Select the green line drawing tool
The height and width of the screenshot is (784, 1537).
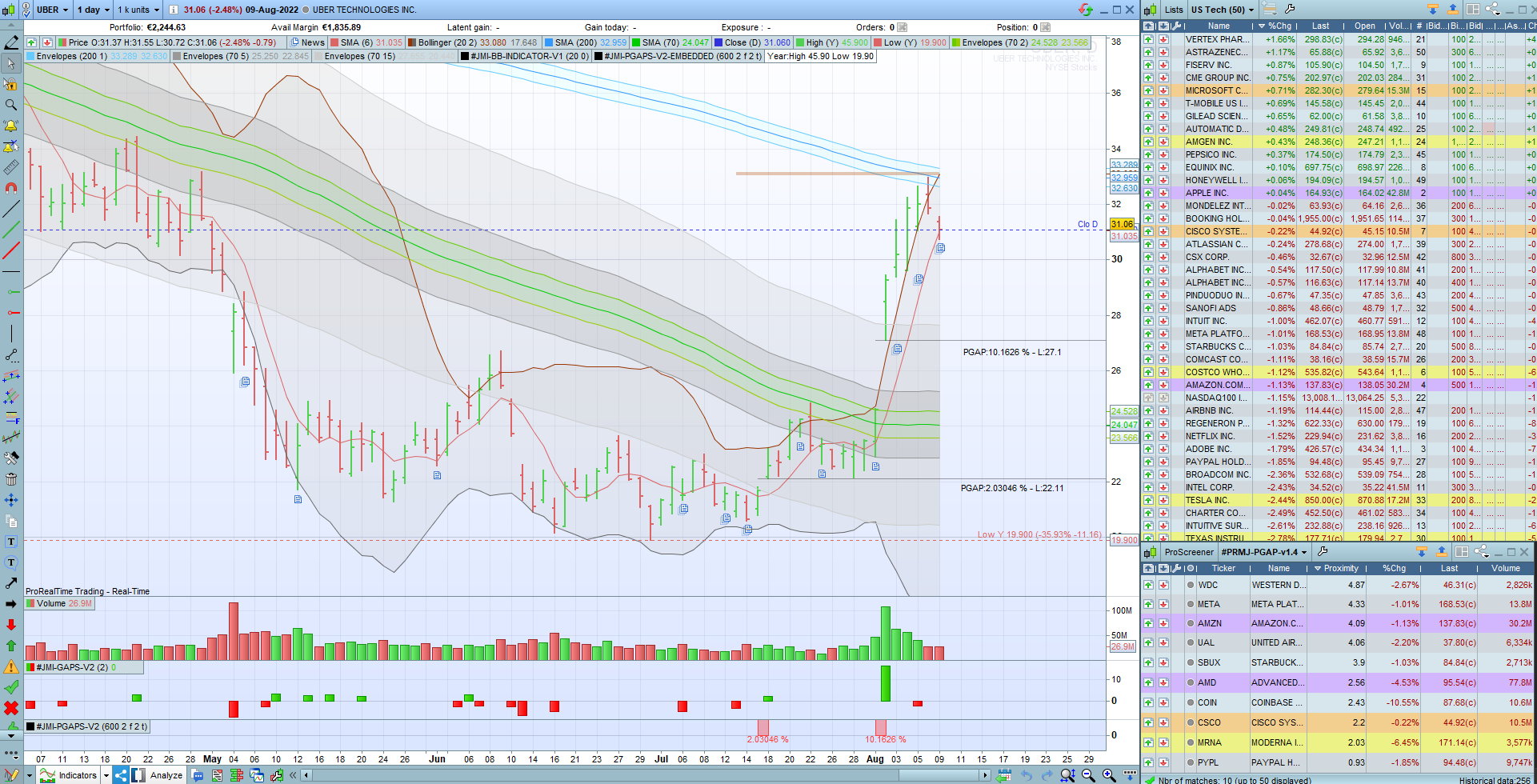[11, 230]
